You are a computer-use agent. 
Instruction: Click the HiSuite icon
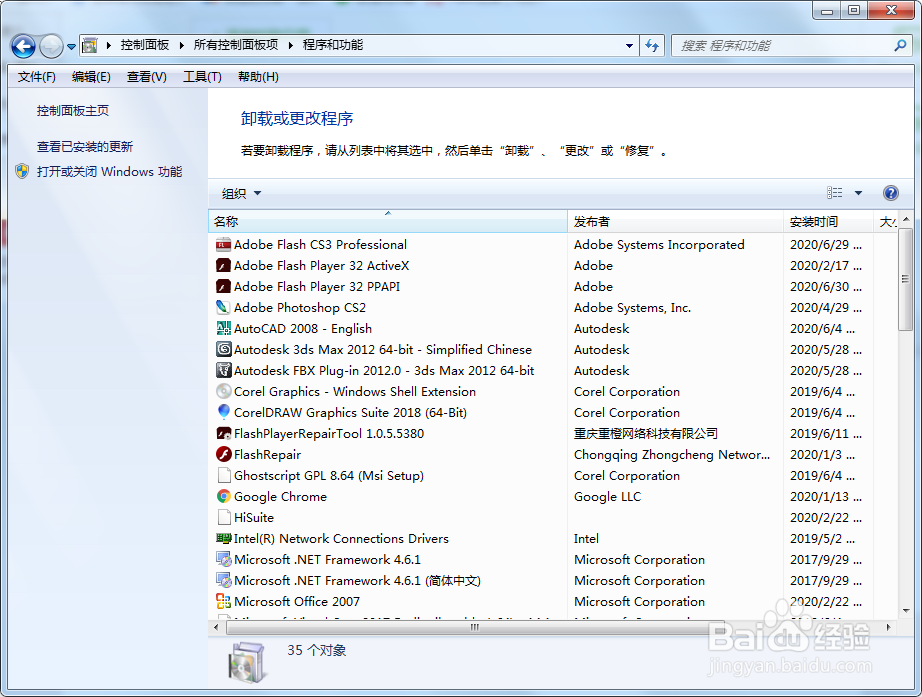(x=223, y=518)
